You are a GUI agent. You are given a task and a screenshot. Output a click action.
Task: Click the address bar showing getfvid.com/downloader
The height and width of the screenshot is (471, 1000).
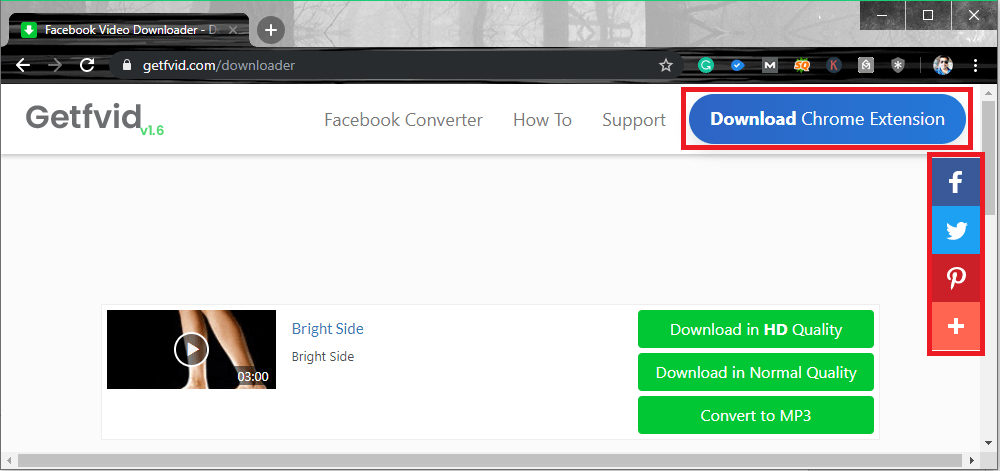[395, 65]
